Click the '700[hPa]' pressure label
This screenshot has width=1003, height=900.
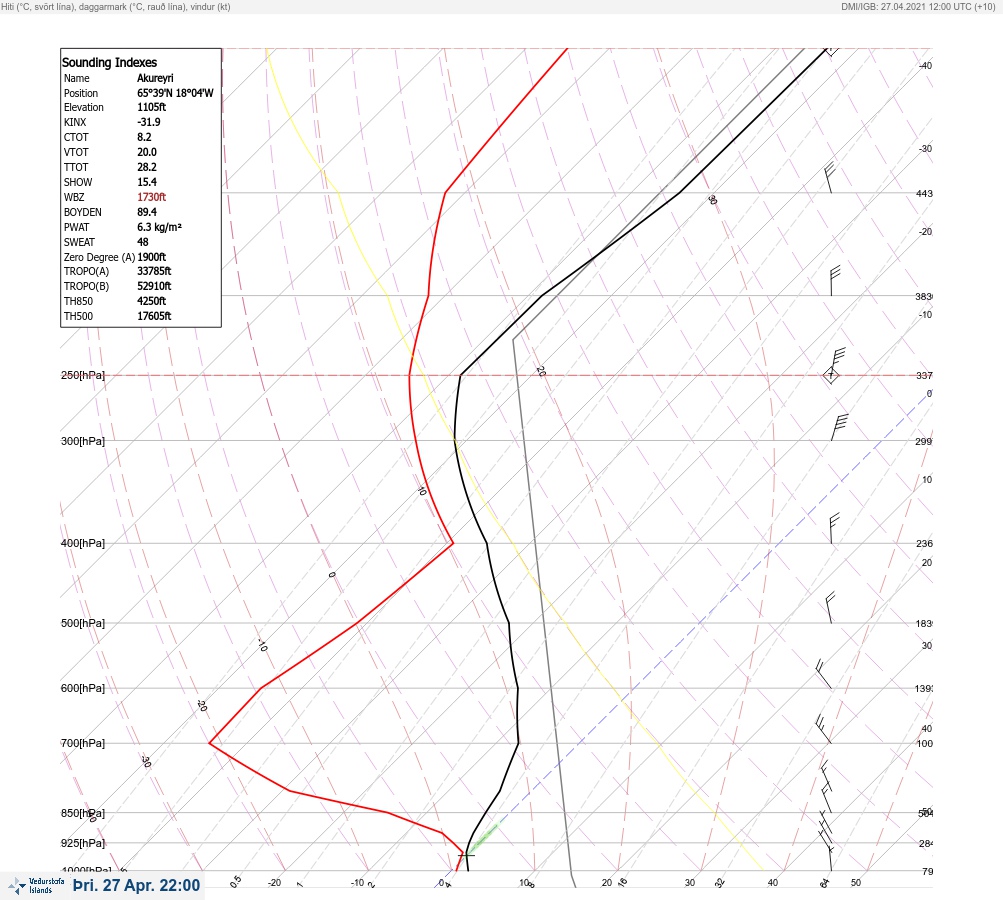(x=83, y=743)
